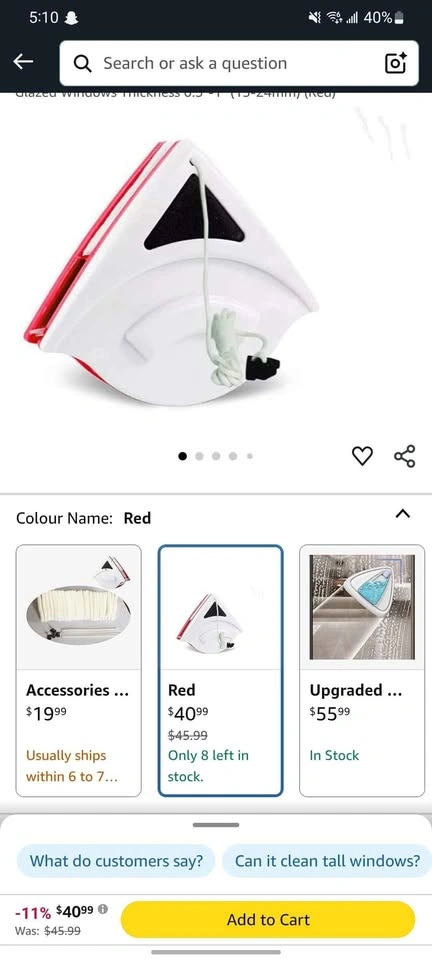Screen dimensions: 432x960
Task: Tap the back arrow icon
Action: (x=23, y=61)
